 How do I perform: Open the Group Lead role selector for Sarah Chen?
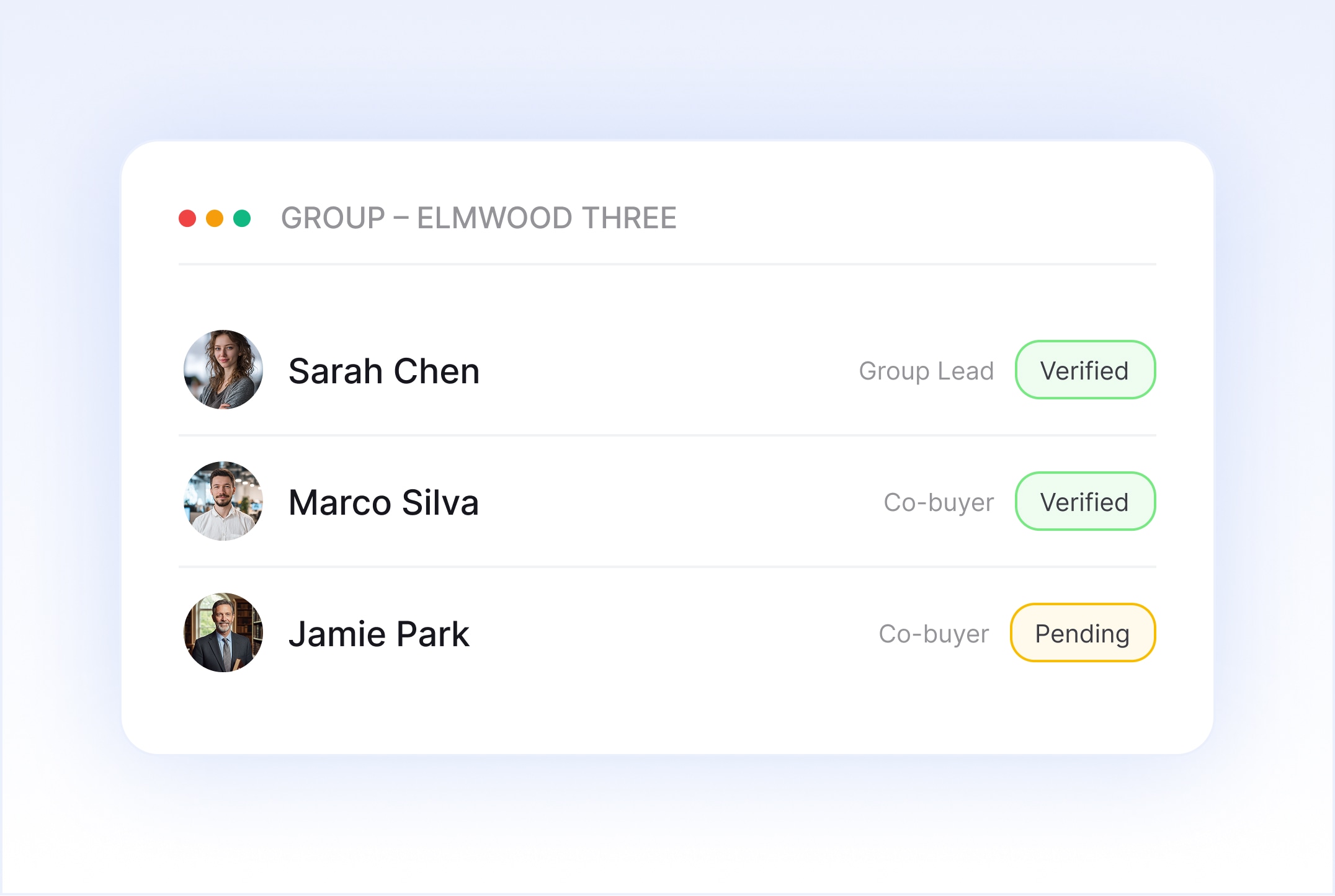pyautogui.click(x=927, y=371)
